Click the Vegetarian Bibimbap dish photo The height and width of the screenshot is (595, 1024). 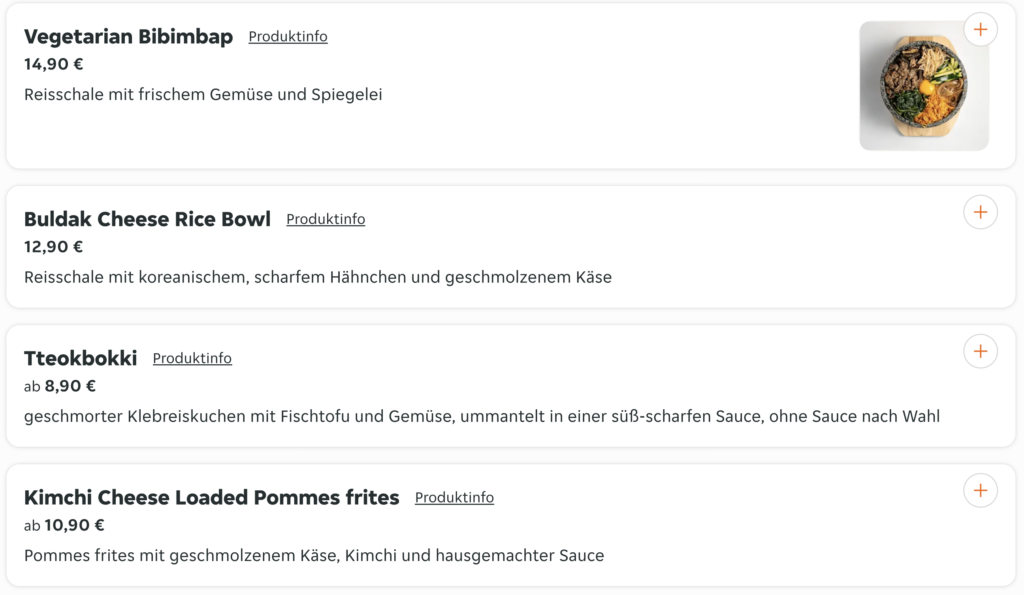923,86
